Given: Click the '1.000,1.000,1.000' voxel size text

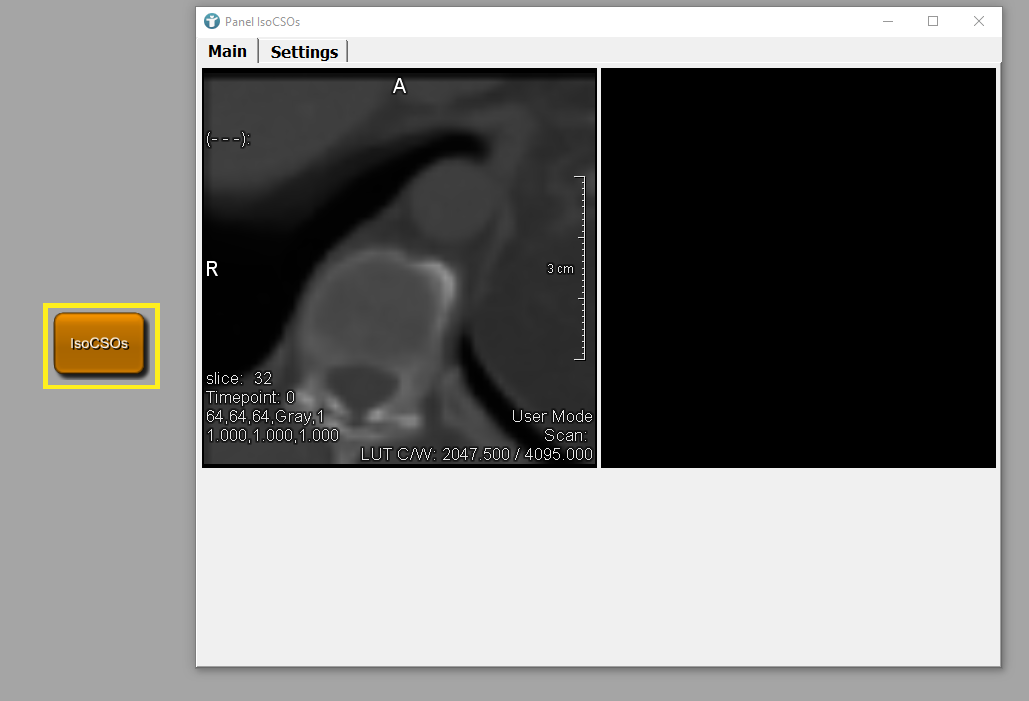Looking at the screenshot, I should coord(272,436).
